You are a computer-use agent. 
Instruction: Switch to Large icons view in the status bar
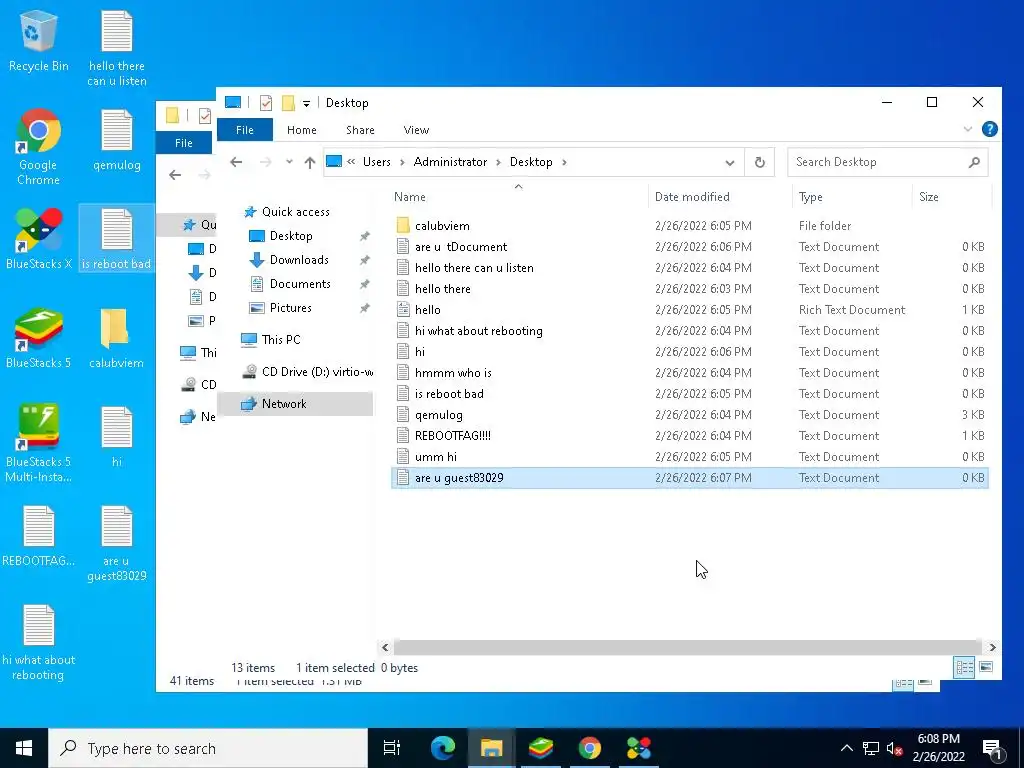point(986,667)
